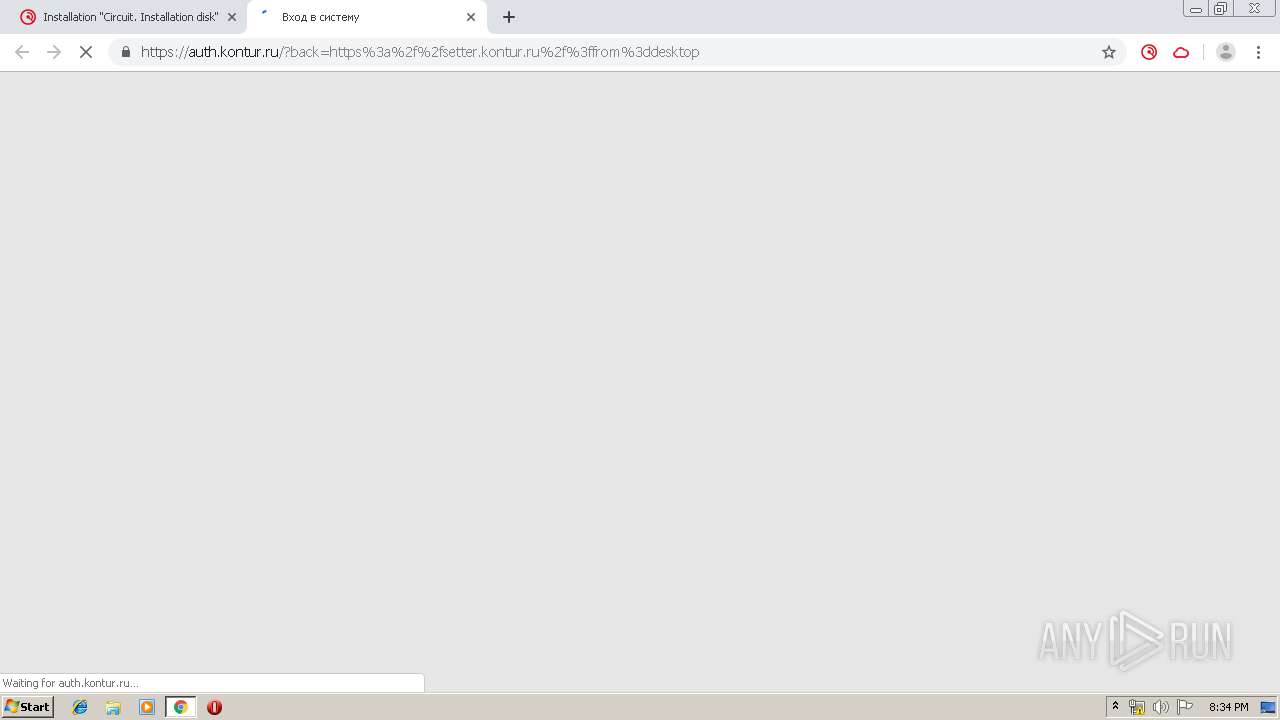Image resolution: width=1280 pixels, height=720 pixels.
Task: Open the Chrome three-dot menu
Action: 1258,52
